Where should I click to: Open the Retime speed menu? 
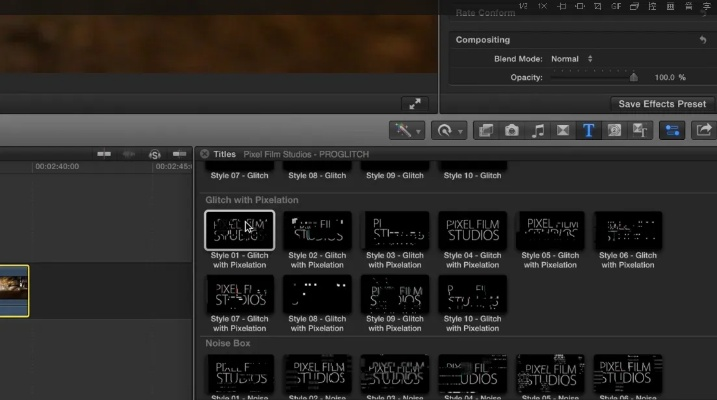[x=449, y=131]
